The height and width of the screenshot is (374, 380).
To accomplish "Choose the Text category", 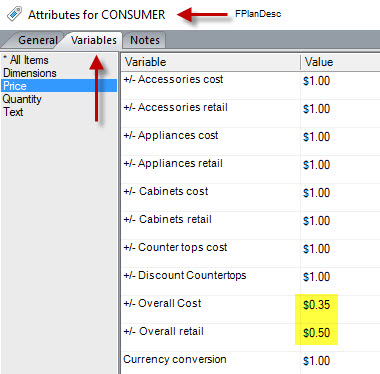I will click(13, 112).
